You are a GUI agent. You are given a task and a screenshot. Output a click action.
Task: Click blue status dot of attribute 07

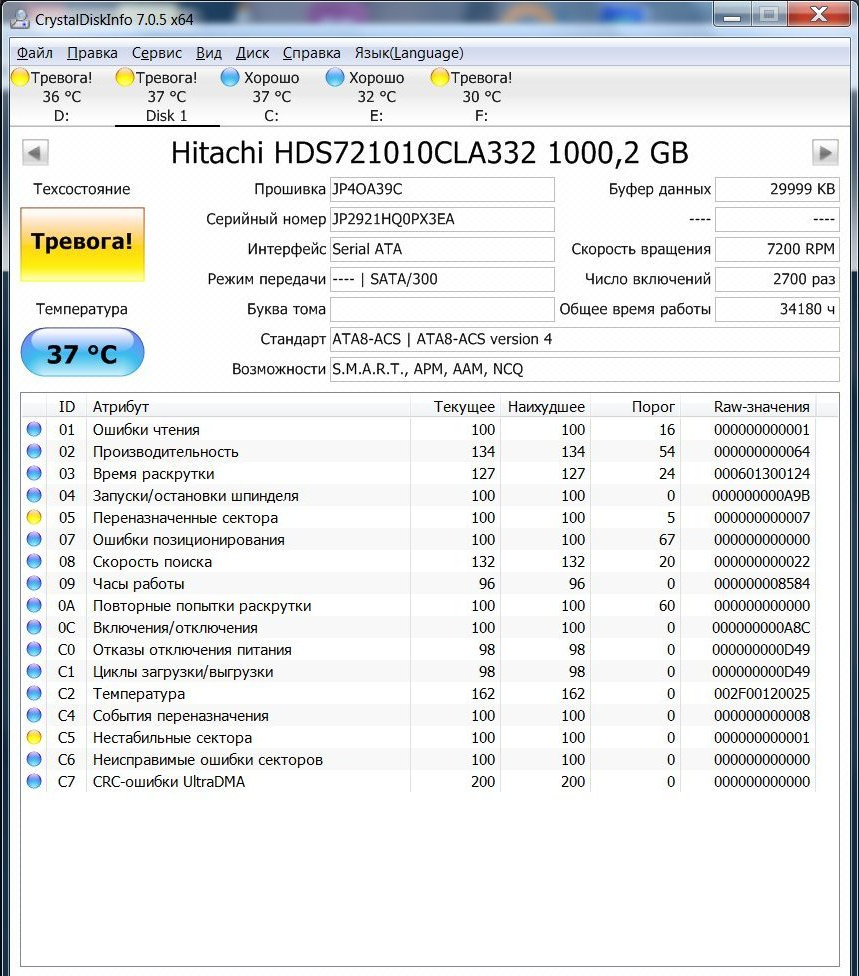pos(34,539)
